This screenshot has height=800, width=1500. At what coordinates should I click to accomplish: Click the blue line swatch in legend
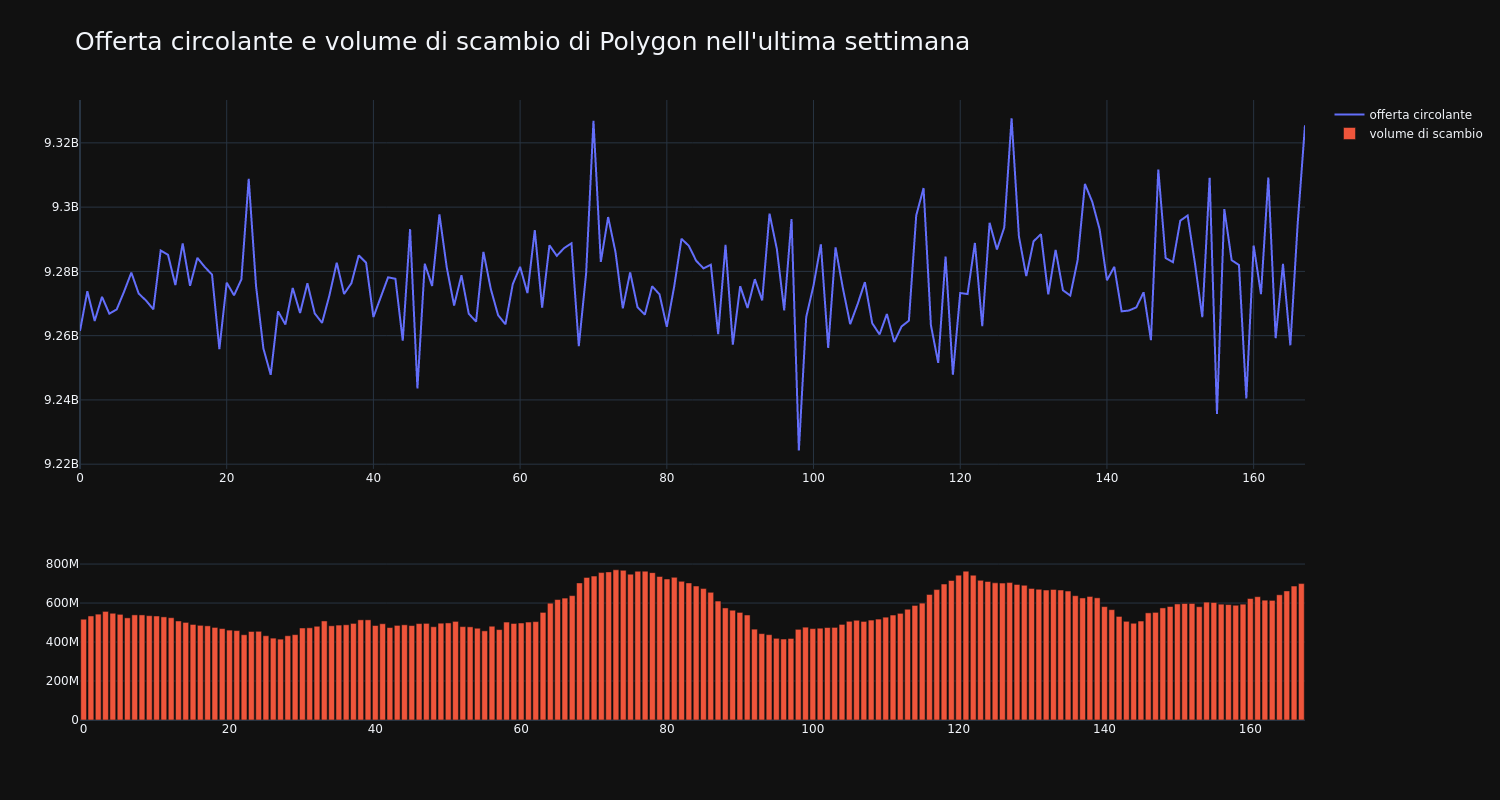[1349, 115]
